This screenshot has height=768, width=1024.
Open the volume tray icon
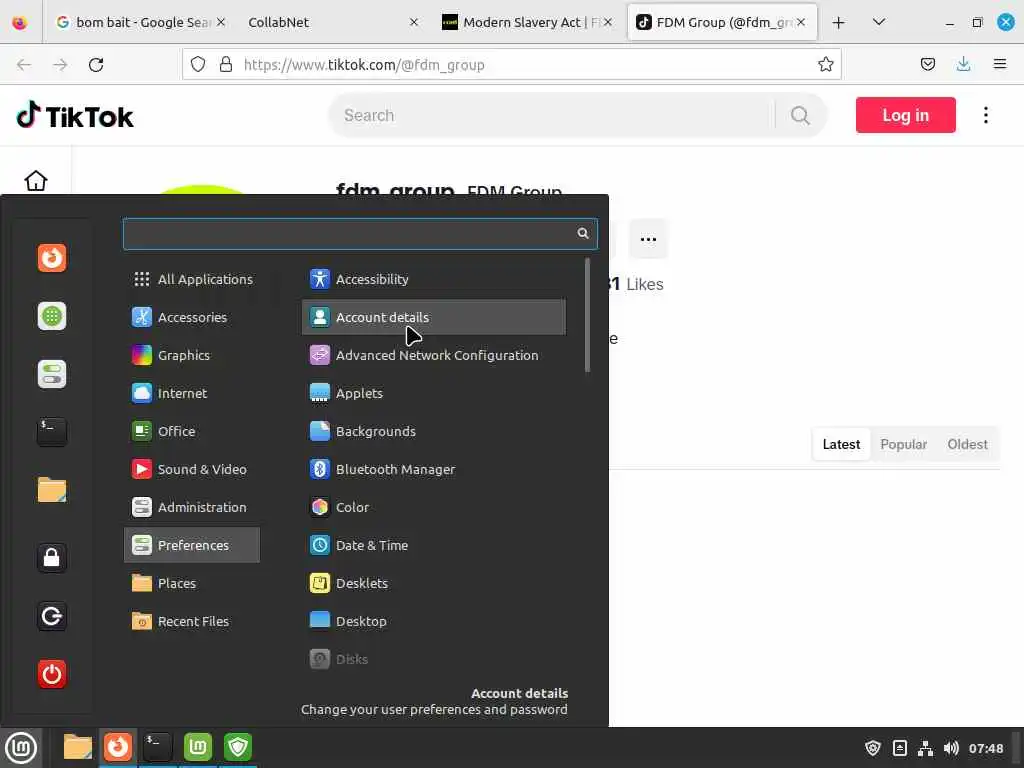pos(951,748)
